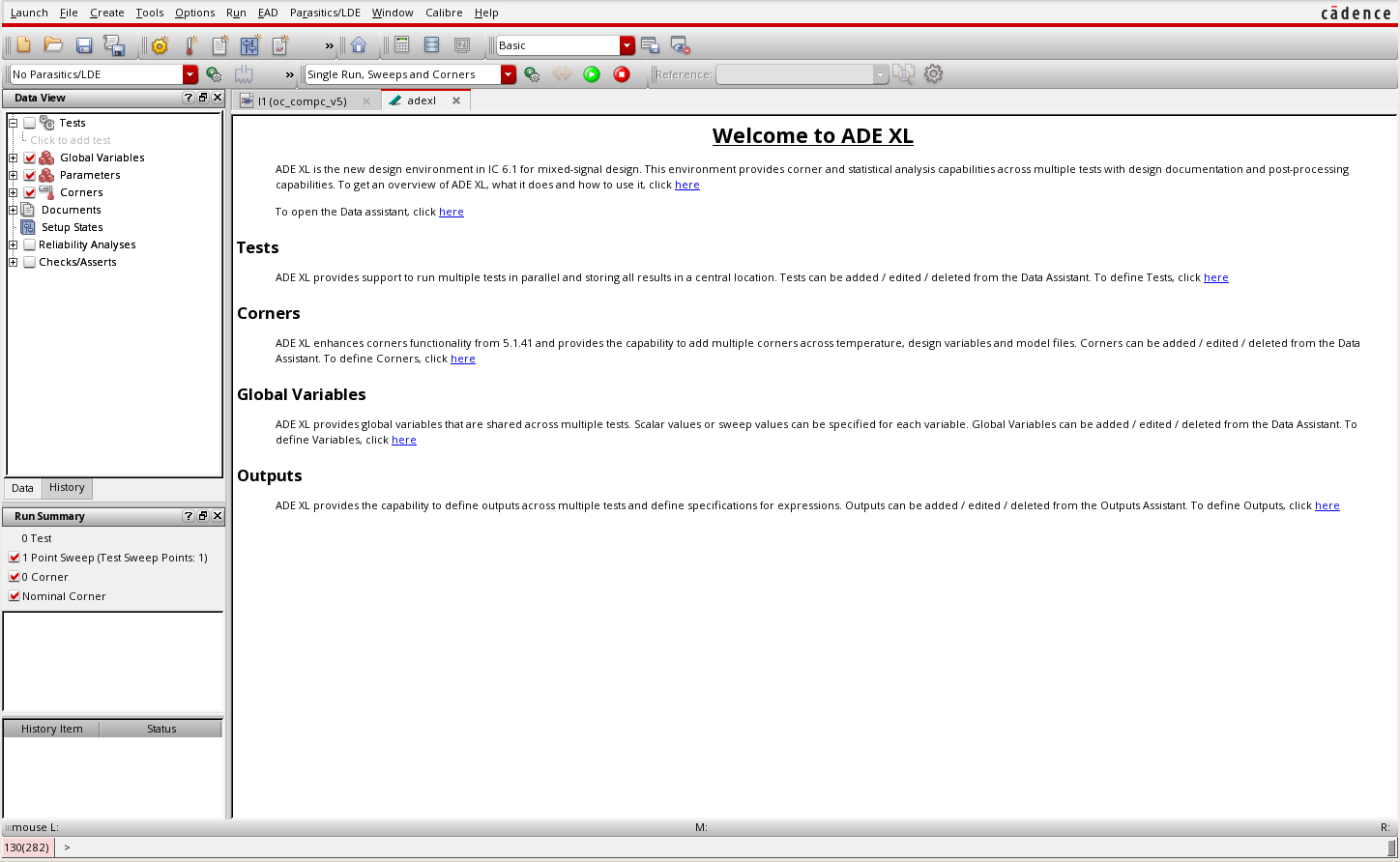Click the save workspace icon beside Basic
This screenshot has width=1400, height=862.
point(650,45)
